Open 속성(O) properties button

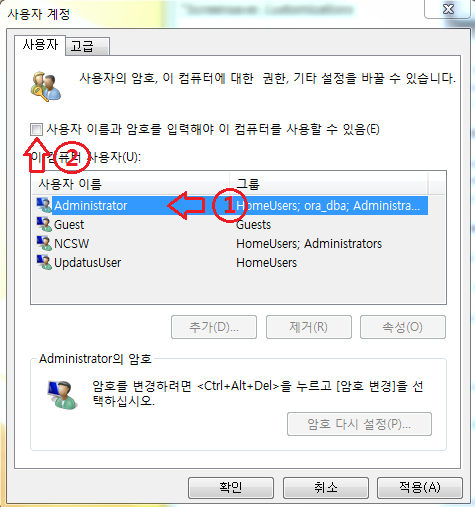tap(403, 327)
